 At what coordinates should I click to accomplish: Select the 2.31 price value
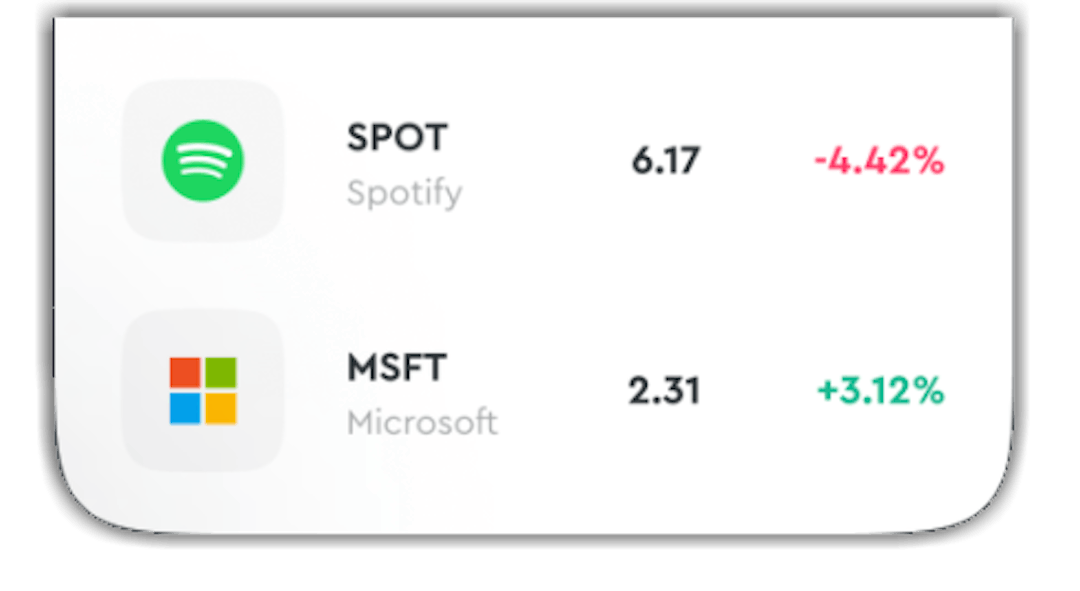coord(664,391)
